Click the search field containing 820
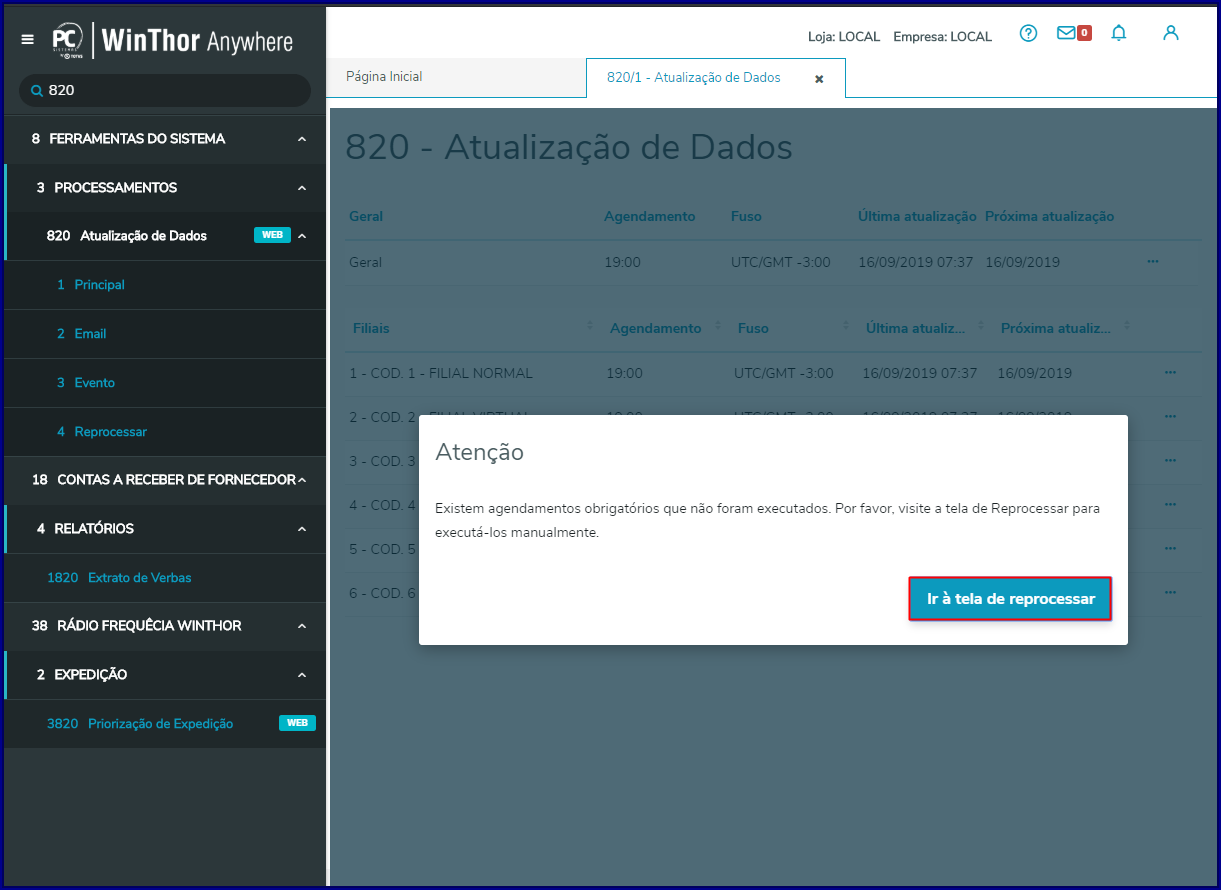The width and height of the screenshot is (1221, 890). point(165,90)
